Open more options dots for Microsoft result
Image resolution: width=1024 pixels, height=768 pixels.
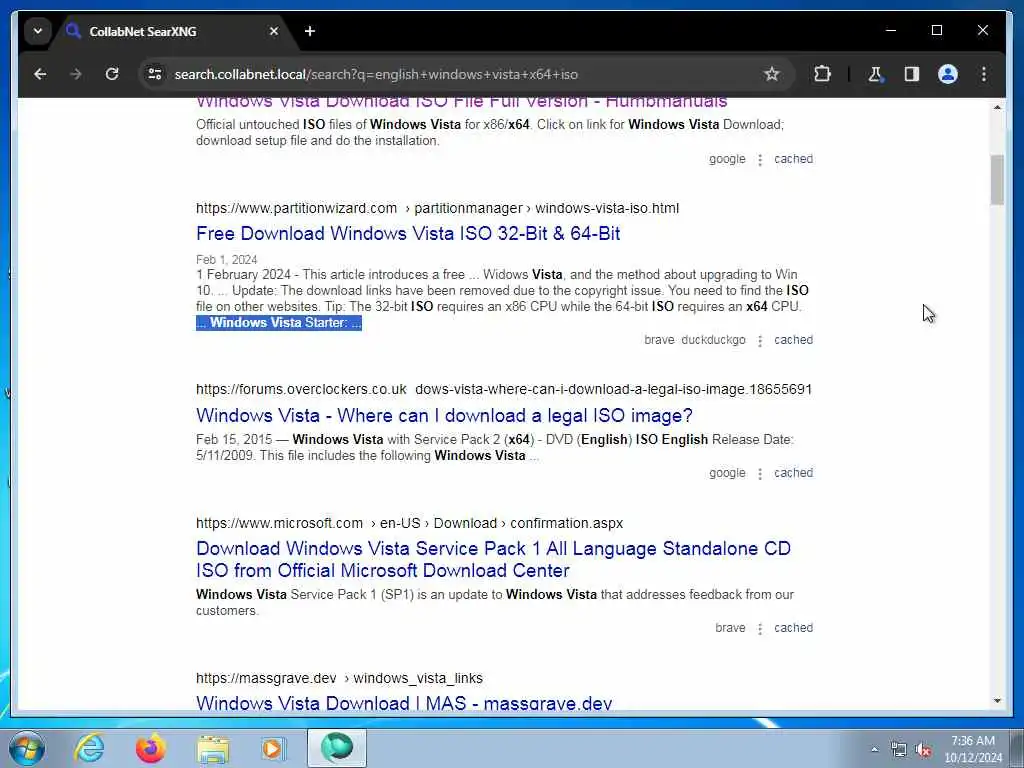760,629
